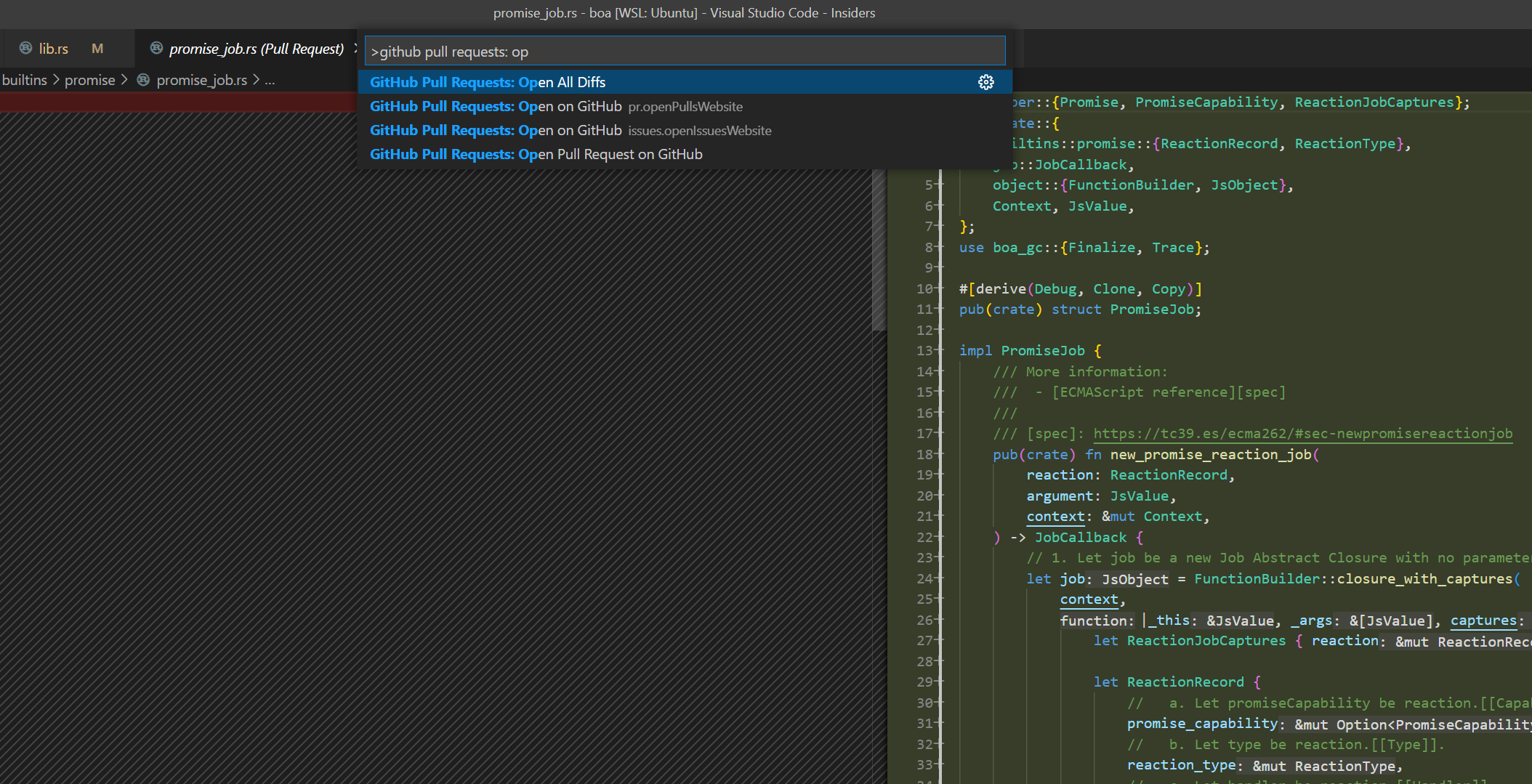The image size is (1532, 784).
Task: Click the Rust file icon on lib.rs tab
Action: 25,49
